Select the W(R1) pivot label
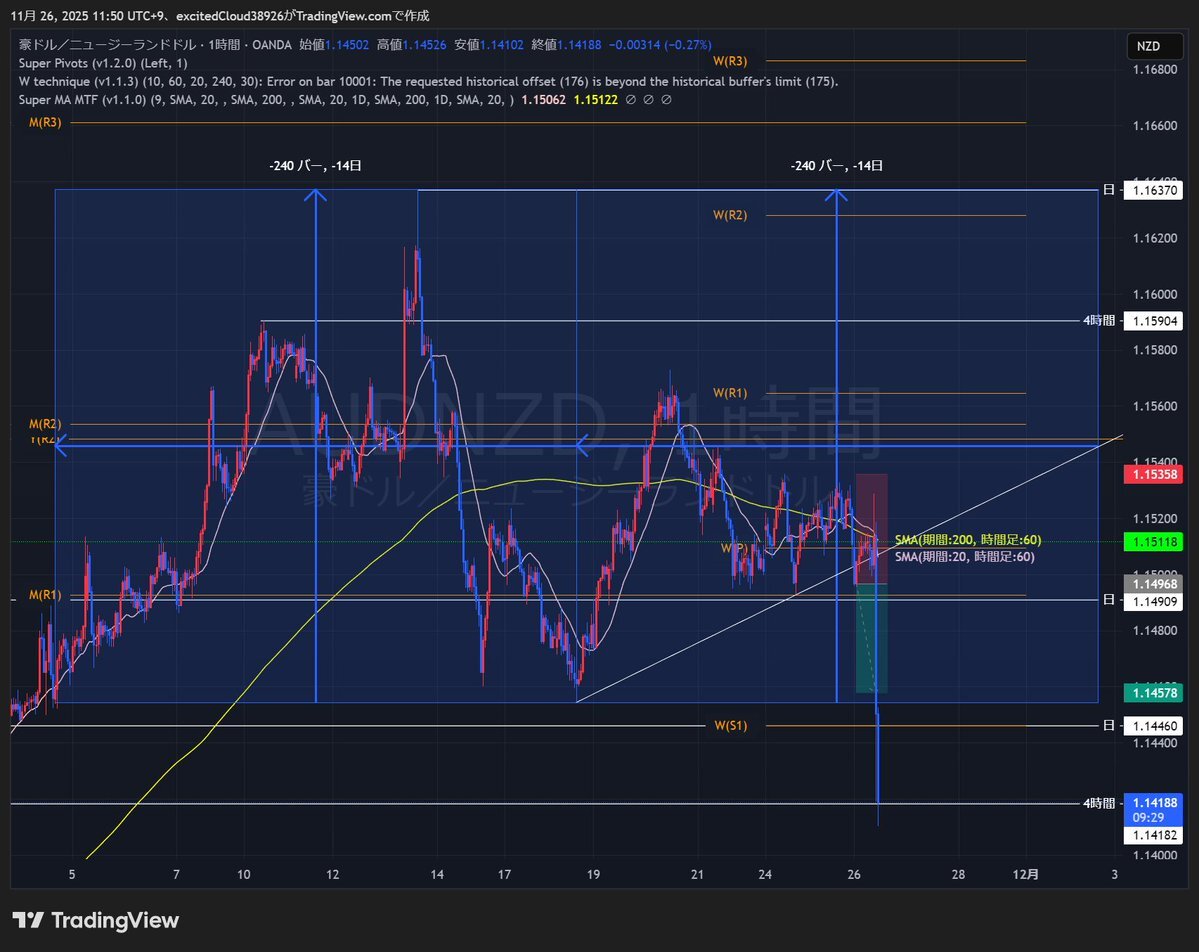Image resolution: width=1199 pixels, height=952 pixels. coord(730,393)
